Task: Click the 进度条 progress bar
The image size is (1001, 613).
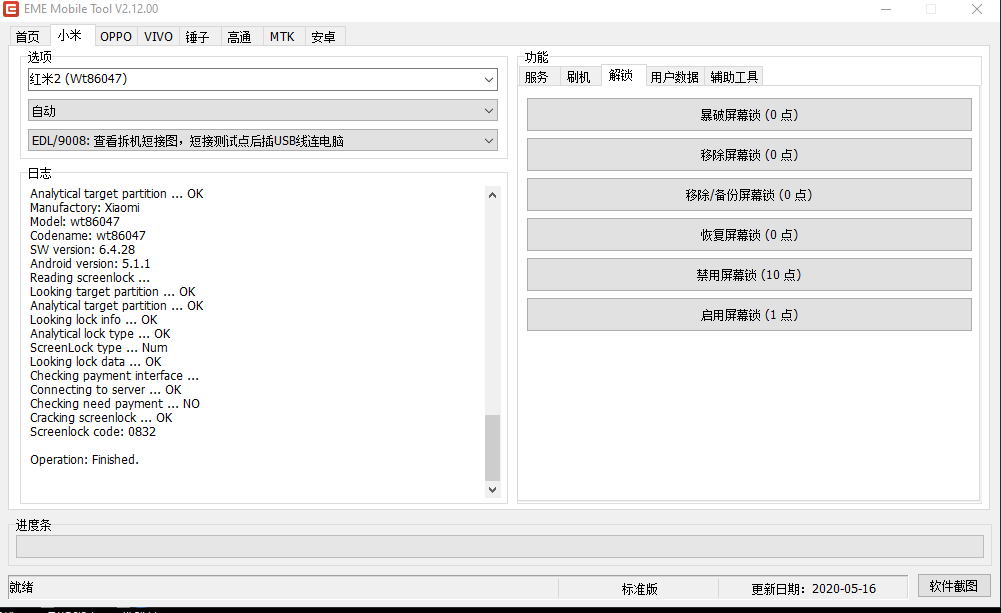Action: point(500,547)
